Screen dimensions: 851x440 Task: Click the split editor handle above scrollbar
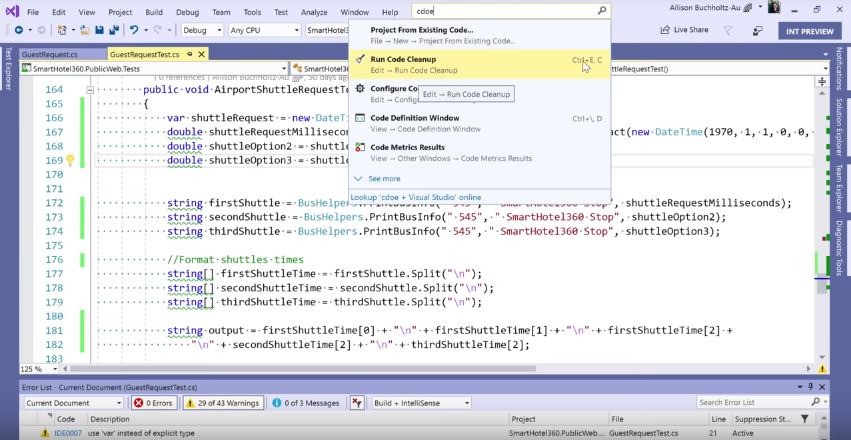point(822,81)
